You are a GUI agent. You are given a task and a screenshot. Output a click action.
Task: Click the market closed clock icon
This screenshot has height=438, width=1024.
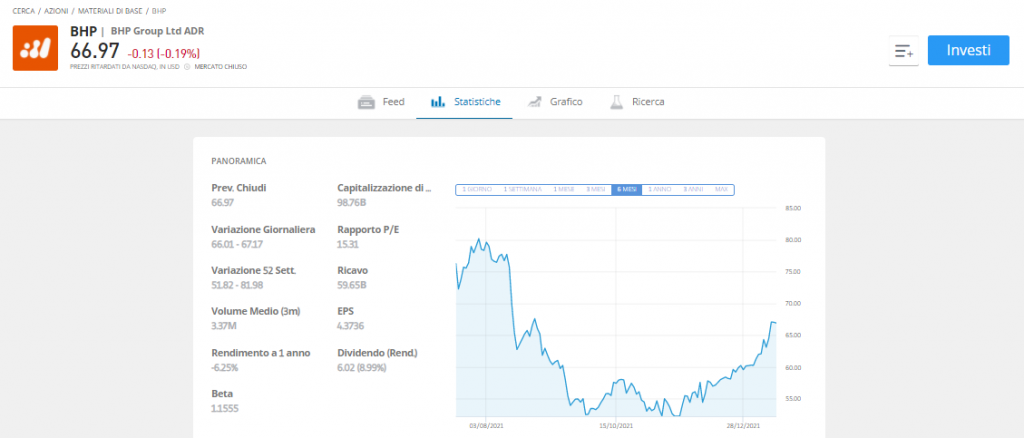187,67
